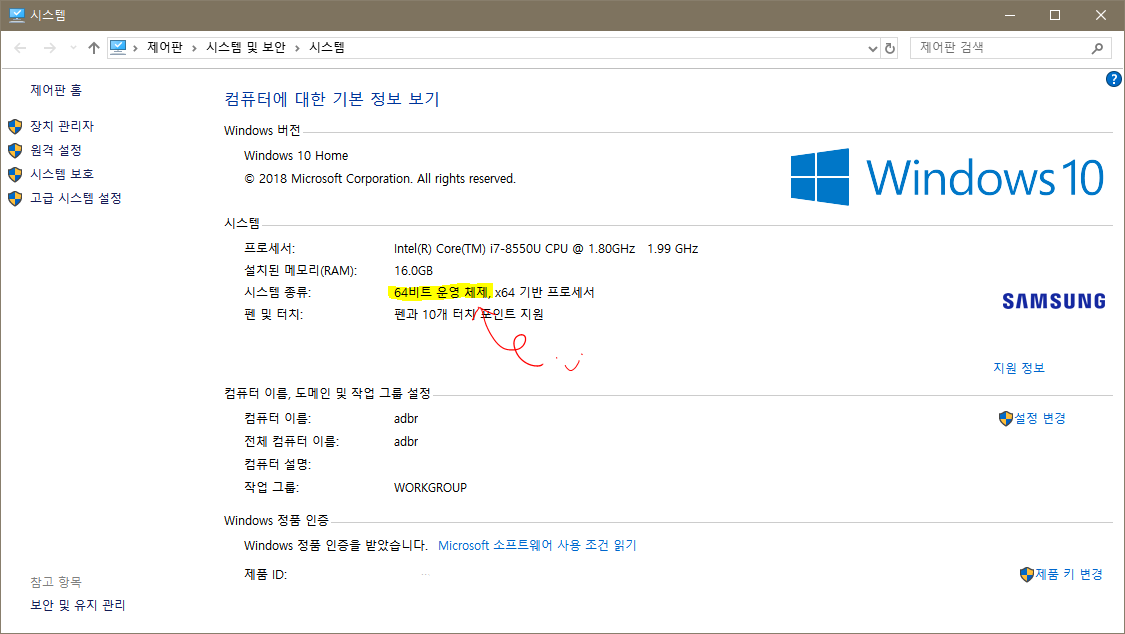
Task: Open 장치 관리자 link
Action: coord(62,126)
